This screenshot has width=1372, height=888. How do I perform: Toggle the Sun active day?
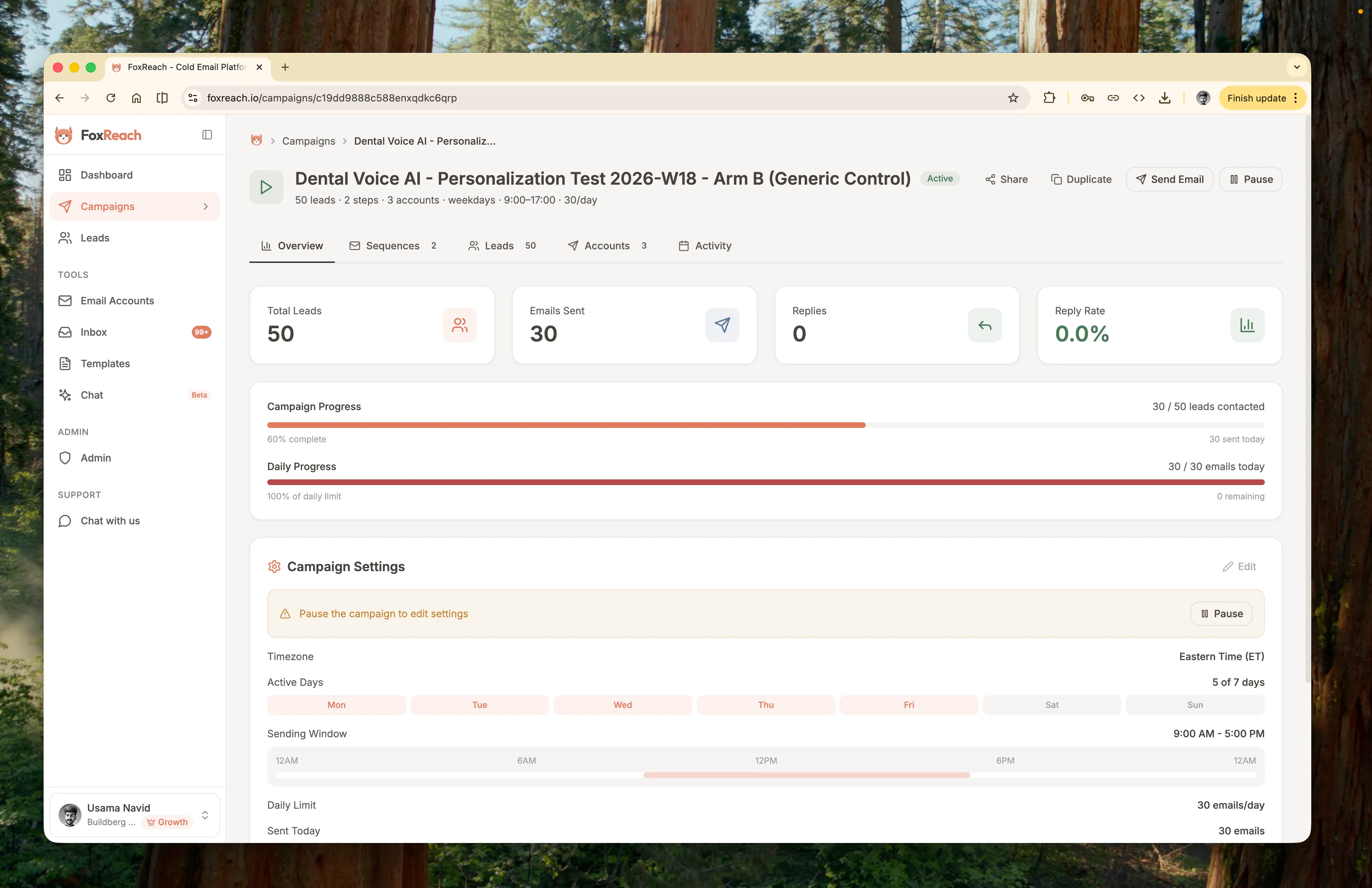pyautogui.click(x=1195, y=705)
